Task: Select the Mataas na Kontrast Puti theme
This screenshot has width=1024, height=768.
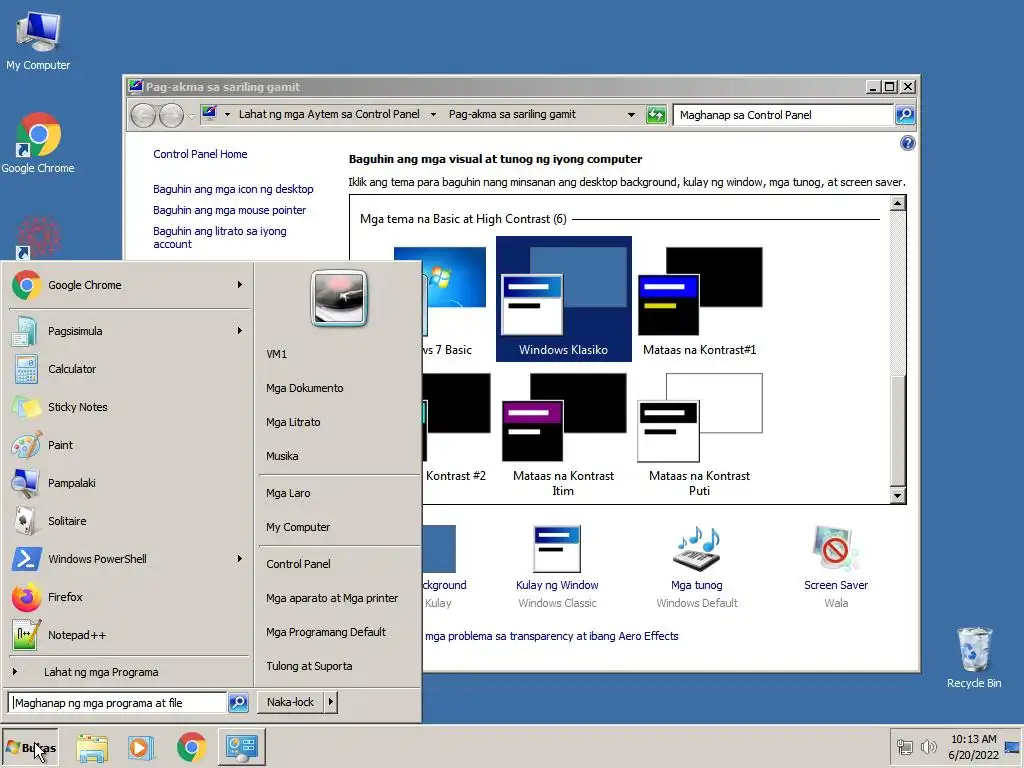Action: click(699, 434)
